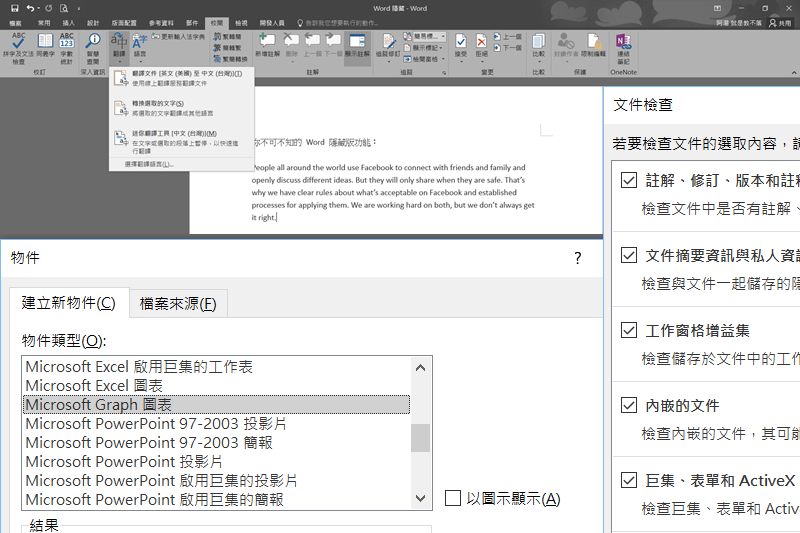This screenshot has width=800, height=533.
Task: Switch to the Insert (插入) tab
Action: tap(68, 23)
